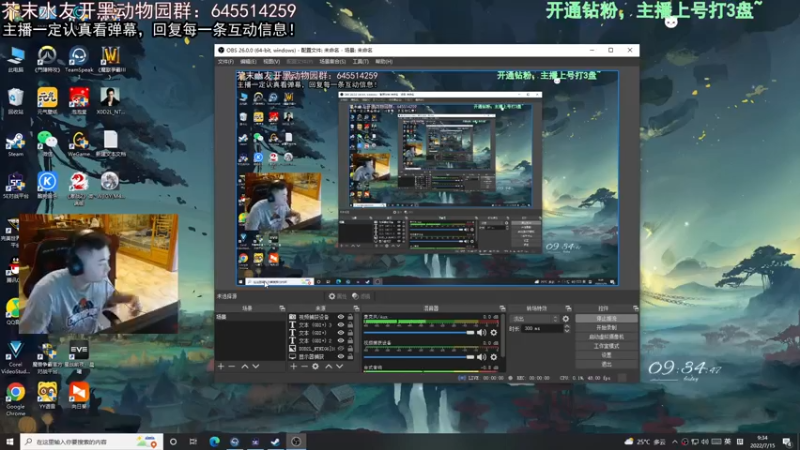Pop out the 转场特效 transitions dock panel
The width and height of the screenshot is (800, 450).
point(568,308)
